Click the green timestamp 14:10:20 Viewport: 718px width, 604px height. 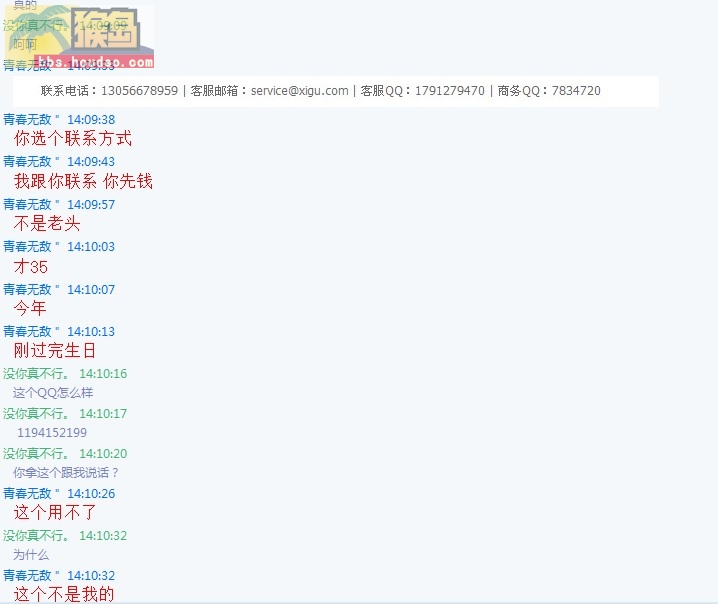coord(103,453)
